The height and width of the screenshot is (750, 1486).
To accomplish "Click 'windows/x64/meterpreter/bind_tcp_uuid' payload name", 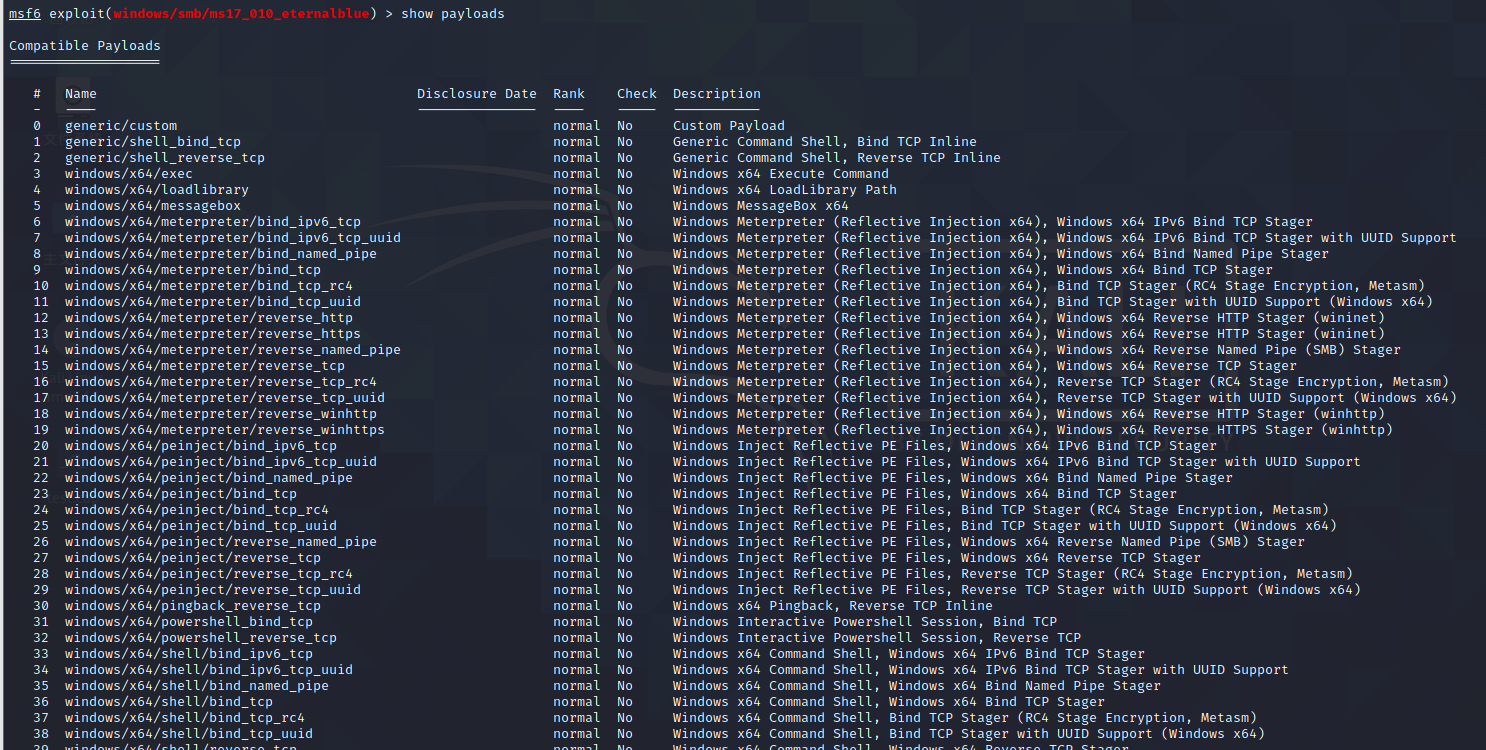I will [213, 302].
